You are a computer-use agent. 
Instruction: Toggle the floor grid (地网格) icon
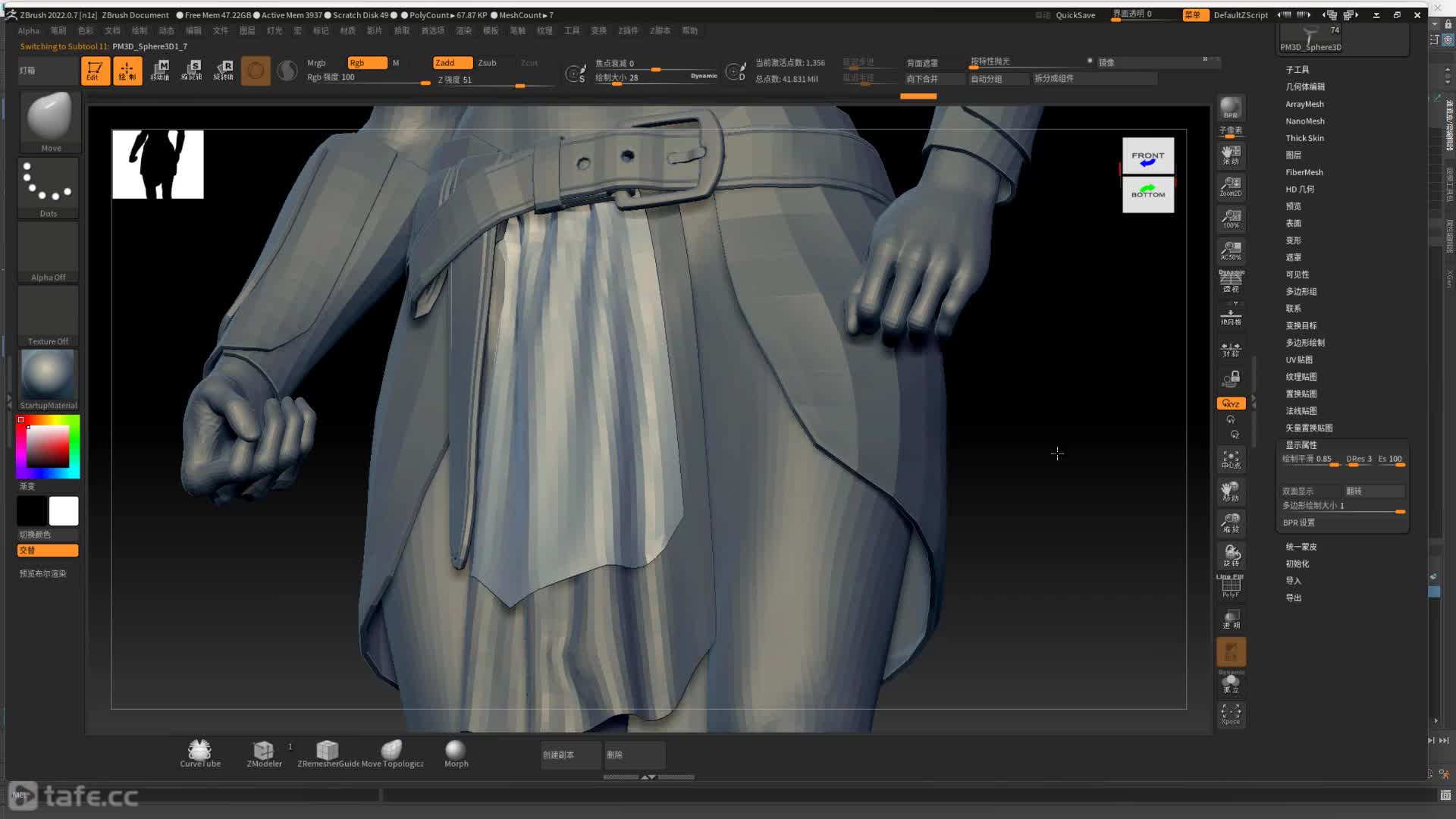click(x=1231, y=315)
